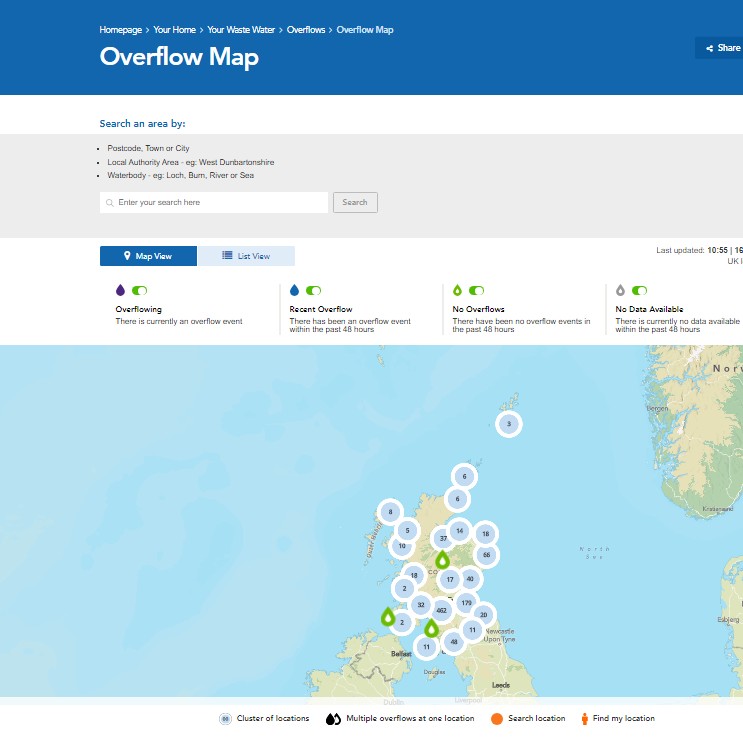This screenshot has height=743, width=743.
Task: Open cluster marker showing 40
Action: click(x=470, y=579)
